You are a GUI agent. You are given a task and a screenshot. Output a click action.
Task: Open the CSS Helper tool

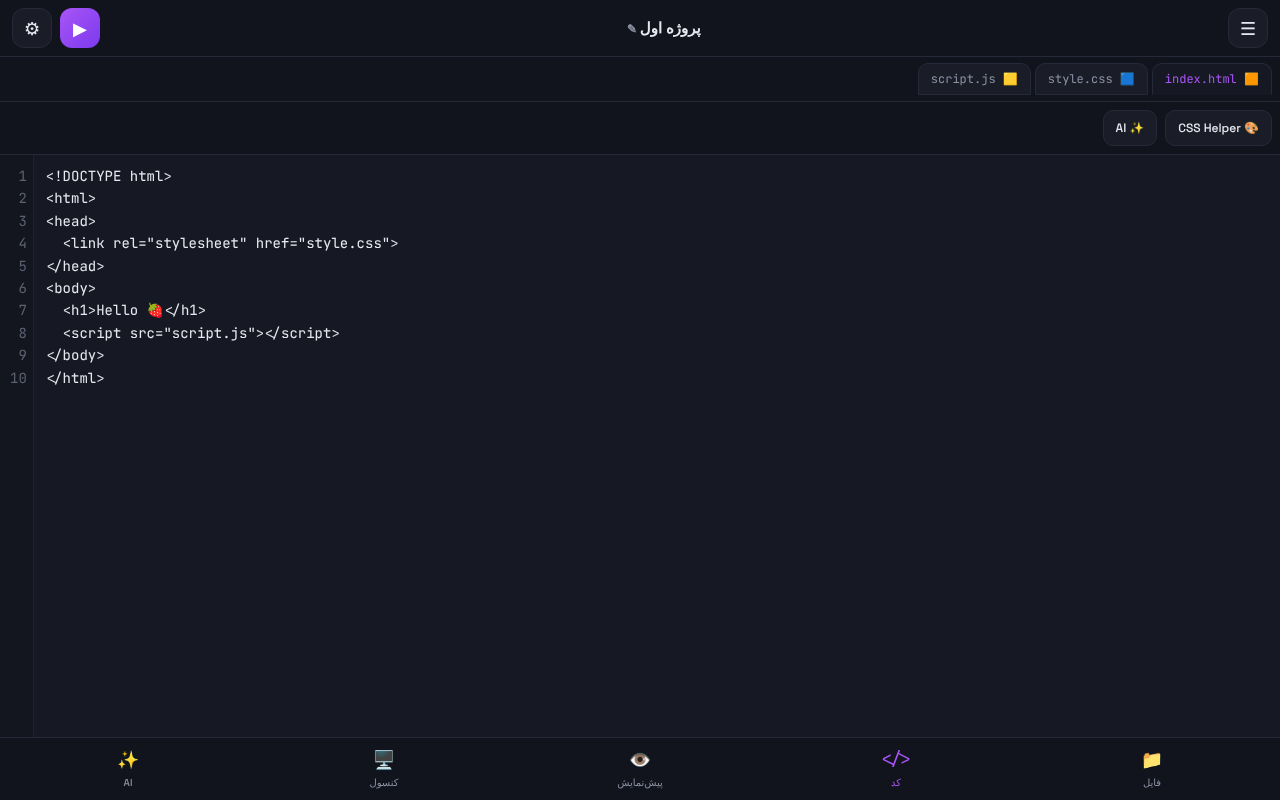pos(1218,128)
